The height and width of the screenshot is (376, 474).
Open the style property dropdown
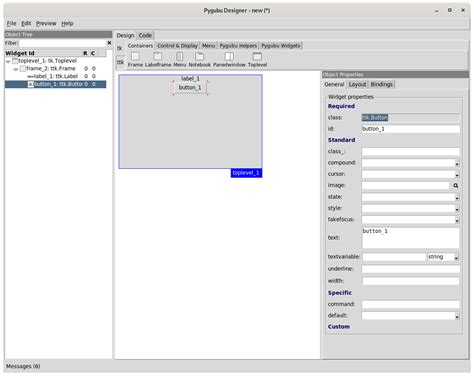457,209
